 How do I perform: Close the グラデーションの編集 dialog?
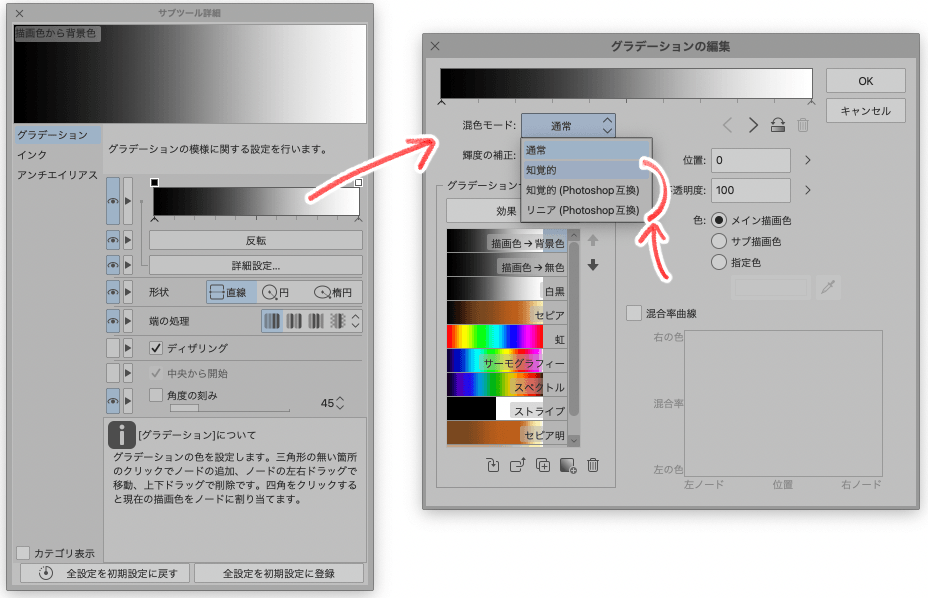pos(435,46)
